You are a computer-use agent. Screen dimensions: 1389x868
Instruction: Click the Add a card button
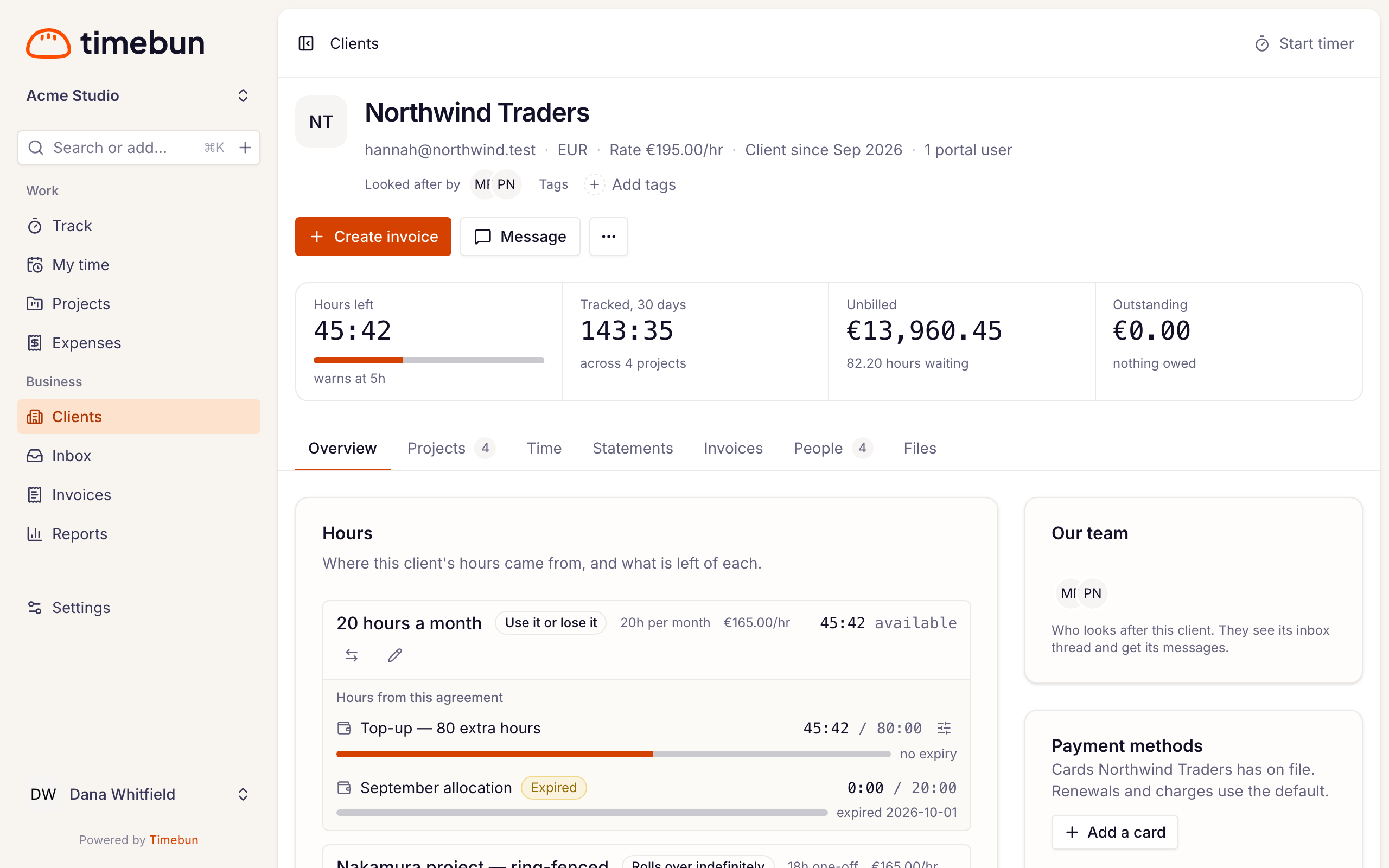(x=1114, y=832)
